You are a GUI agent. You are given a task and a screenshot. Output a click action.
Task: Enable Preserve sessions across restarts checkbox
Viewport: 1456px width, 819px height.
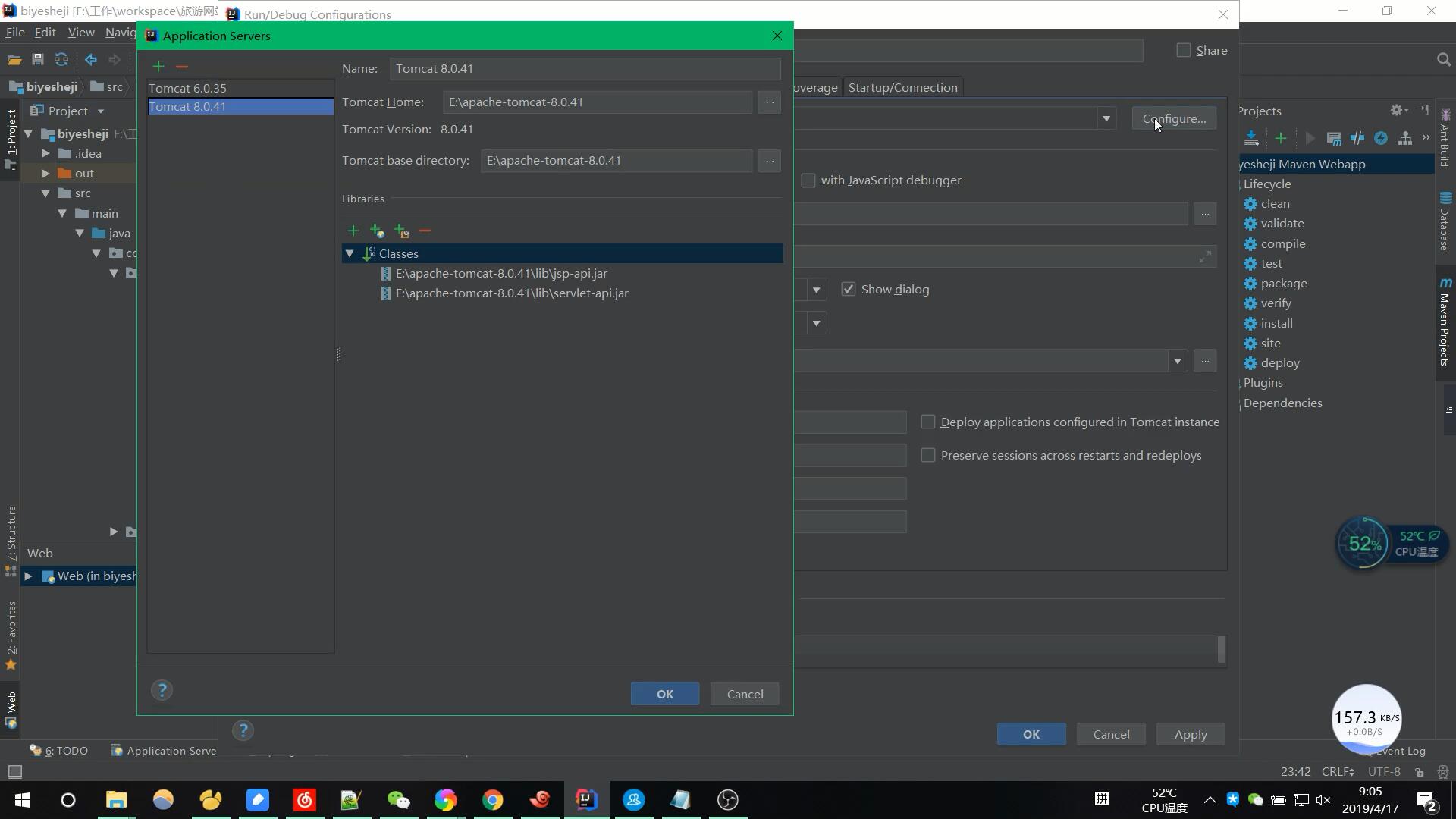click(x=927, y=456)
